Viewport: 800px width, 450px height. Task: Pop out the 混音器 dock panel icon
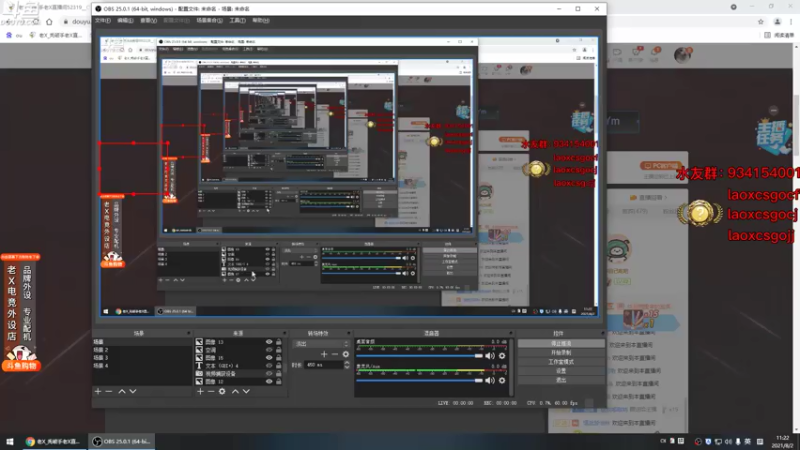(x=510, y=333)
